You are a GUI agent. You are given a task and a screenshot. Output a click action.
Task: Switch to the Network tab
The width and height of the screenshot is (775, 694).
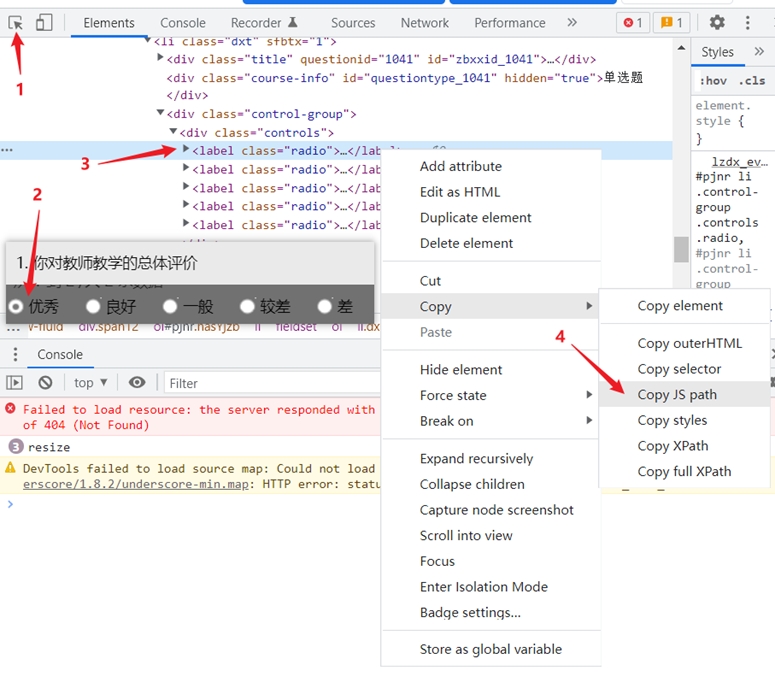[425, 23]
